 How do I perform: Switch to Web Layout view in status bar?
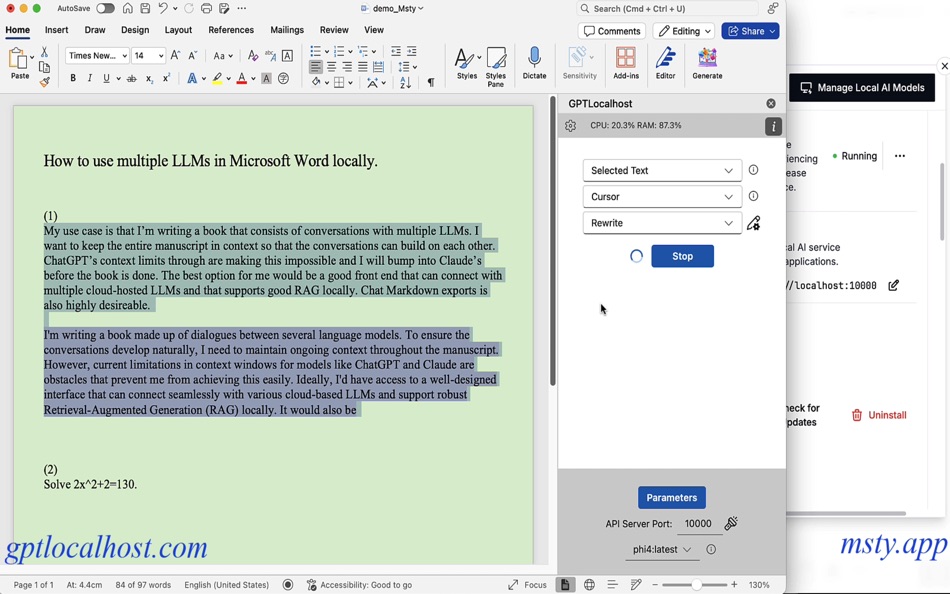click(589, 584)
